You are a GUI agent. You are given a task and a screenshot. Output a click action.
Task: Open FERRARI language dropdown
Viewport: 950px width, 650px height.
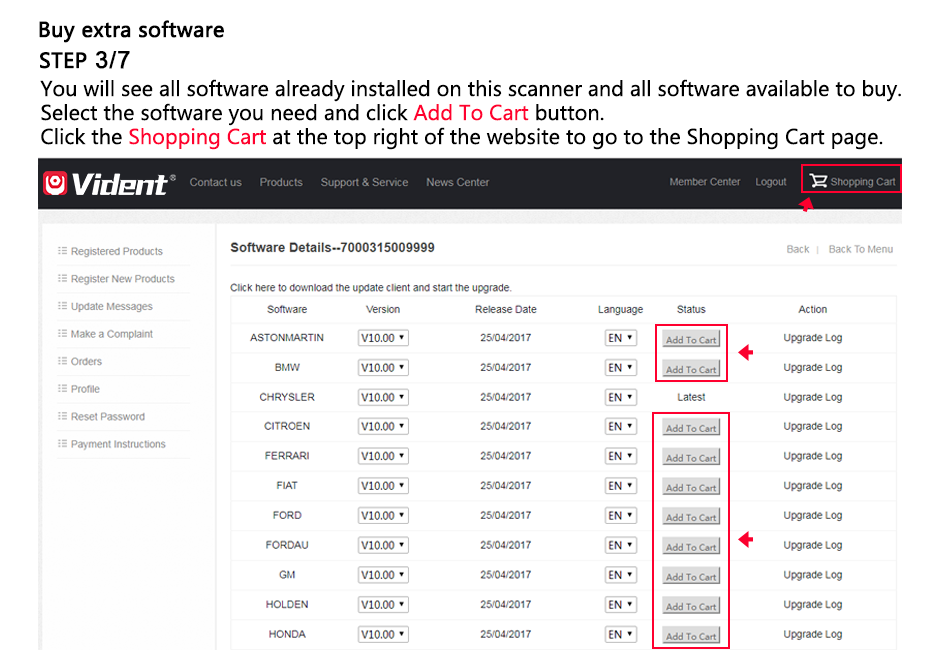[620, 456]
